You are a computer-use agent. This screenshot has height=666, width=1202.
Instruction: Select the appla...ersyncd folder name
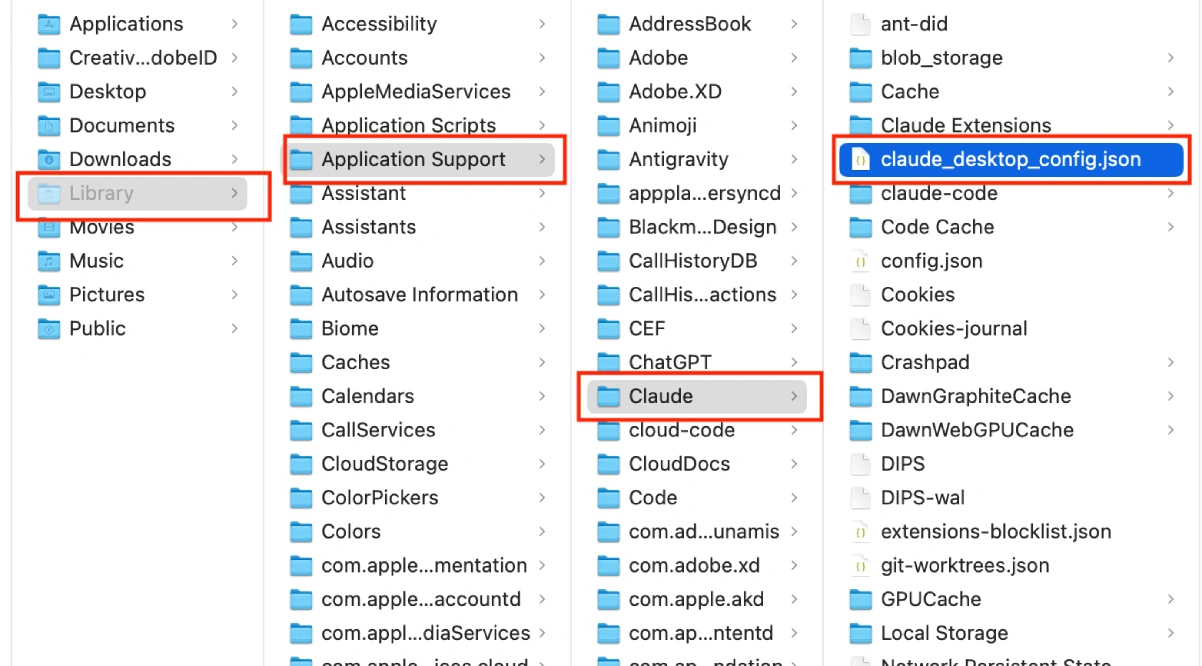705,193
